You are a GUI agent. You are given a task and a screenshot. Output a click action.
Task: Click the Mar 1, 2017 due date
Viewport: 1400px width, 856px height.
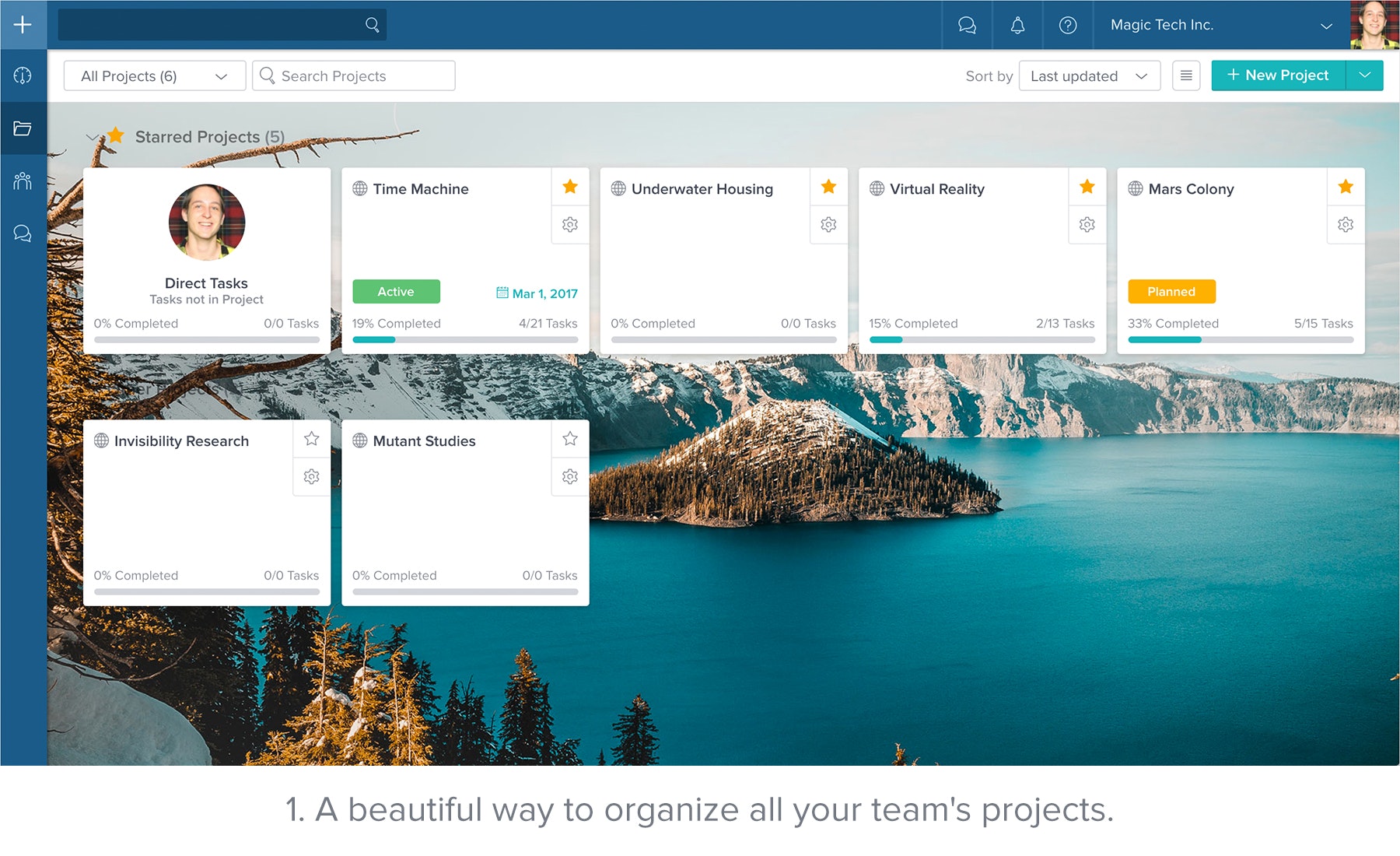tap(544, 293)
